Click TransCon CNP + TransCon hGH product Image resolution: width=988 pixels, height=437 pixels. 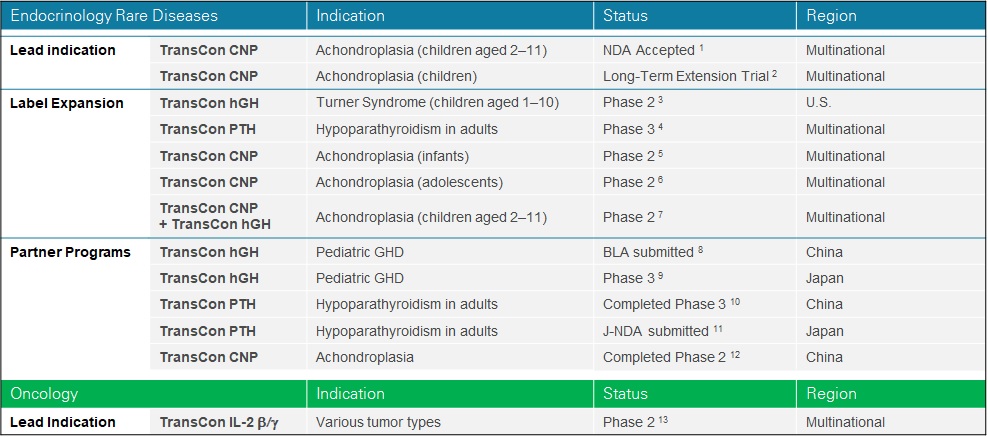coord(215,217)
